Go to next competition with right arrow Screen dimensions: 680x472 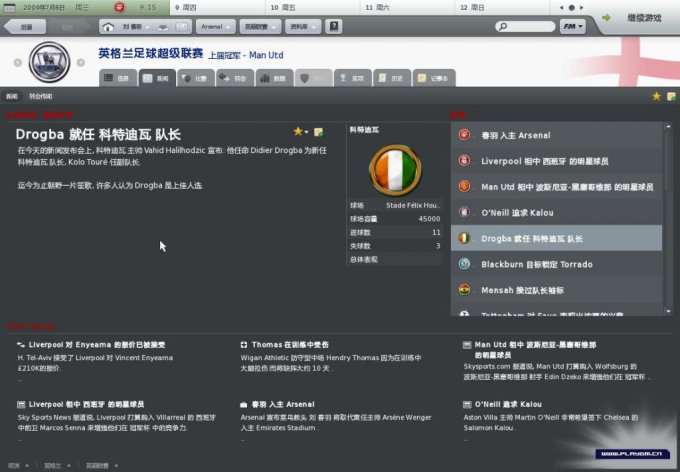click(x=81, y=62)
